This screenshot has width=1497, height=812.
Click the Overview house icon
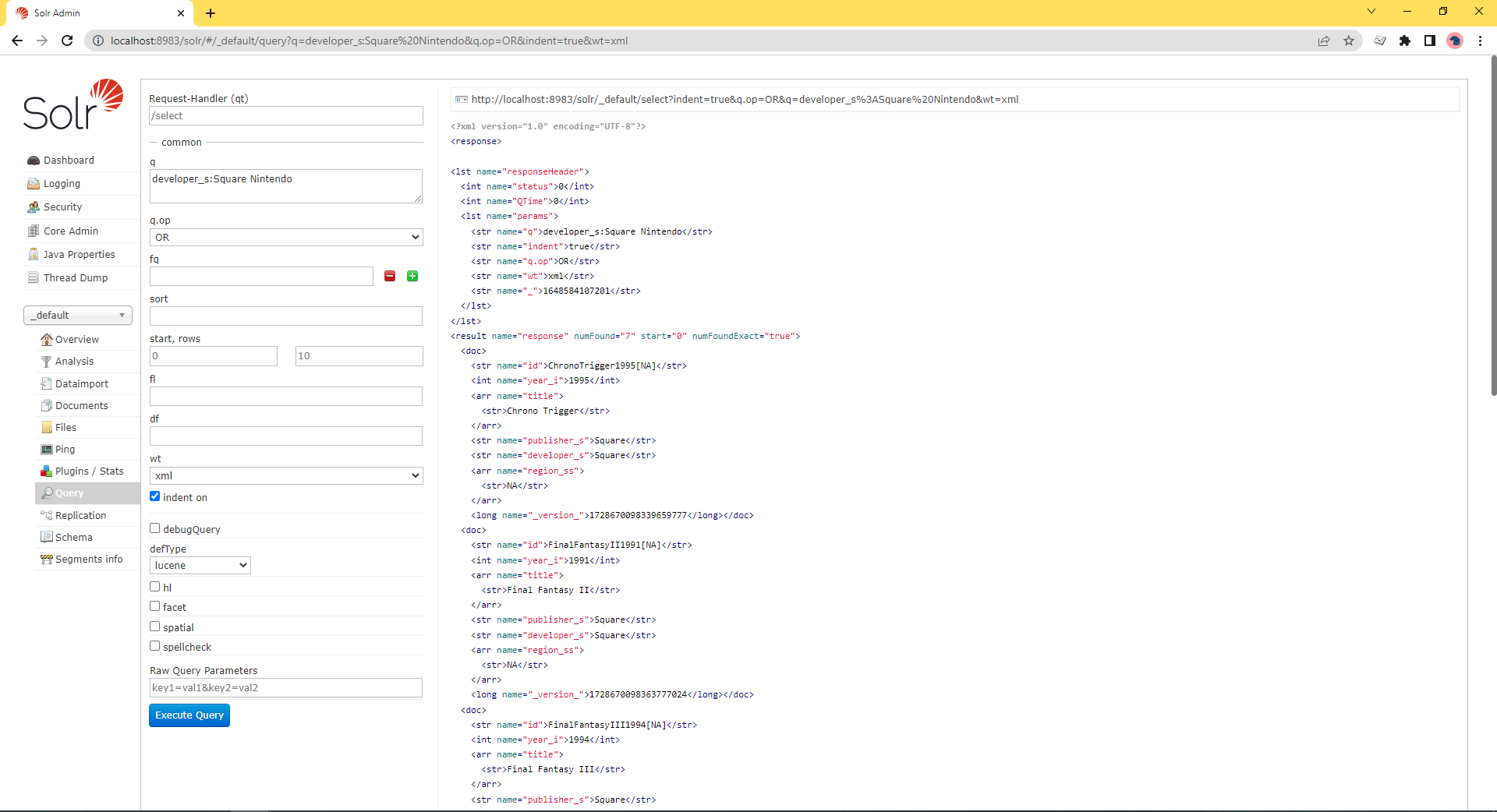47,340
